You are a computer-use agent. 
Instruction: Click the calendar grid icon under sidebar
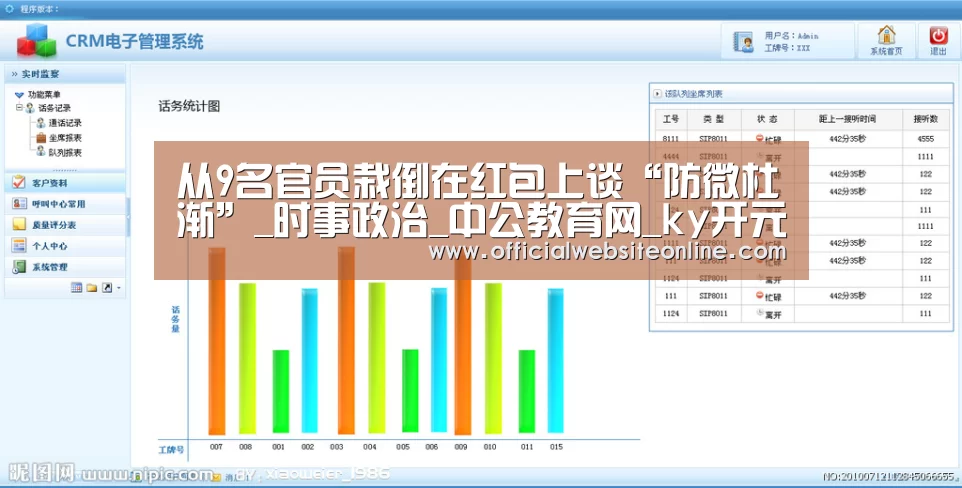click(76, 287)
